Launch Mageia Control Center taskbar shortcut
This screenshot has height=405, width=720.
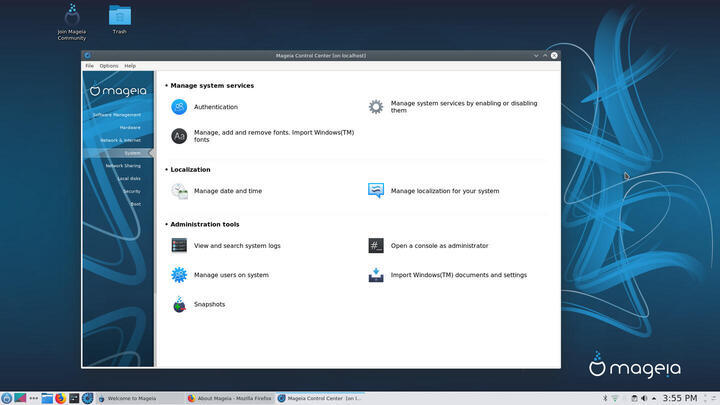pos(88,398)
